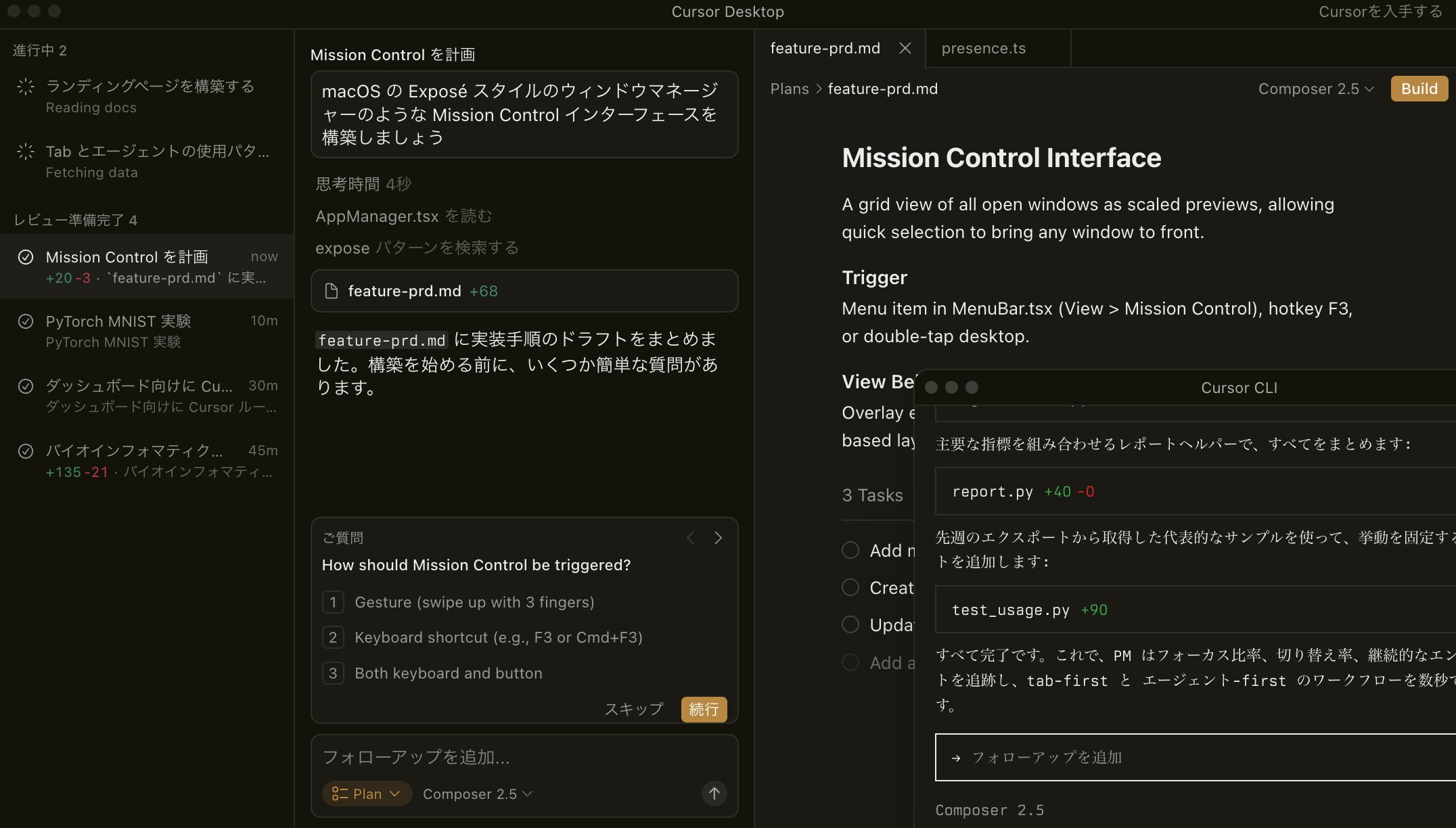This screenshot has width=1456, height=828.
Task: Select option 3 Both keyboard and button
Action: (432, 673)
